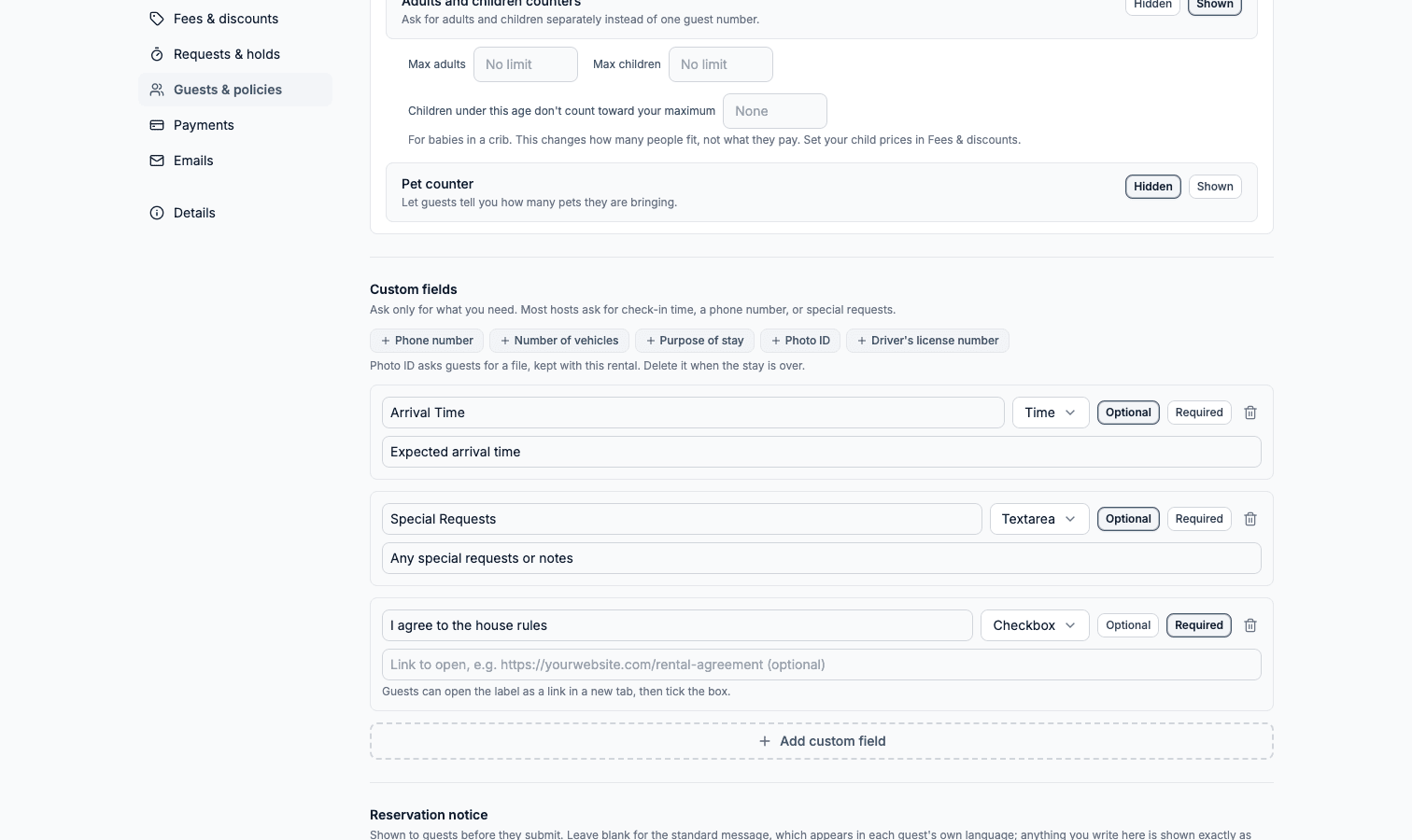This screenshot has height=840, width=1412.
Task: Navigate to Emails settings
Action: 235,161
